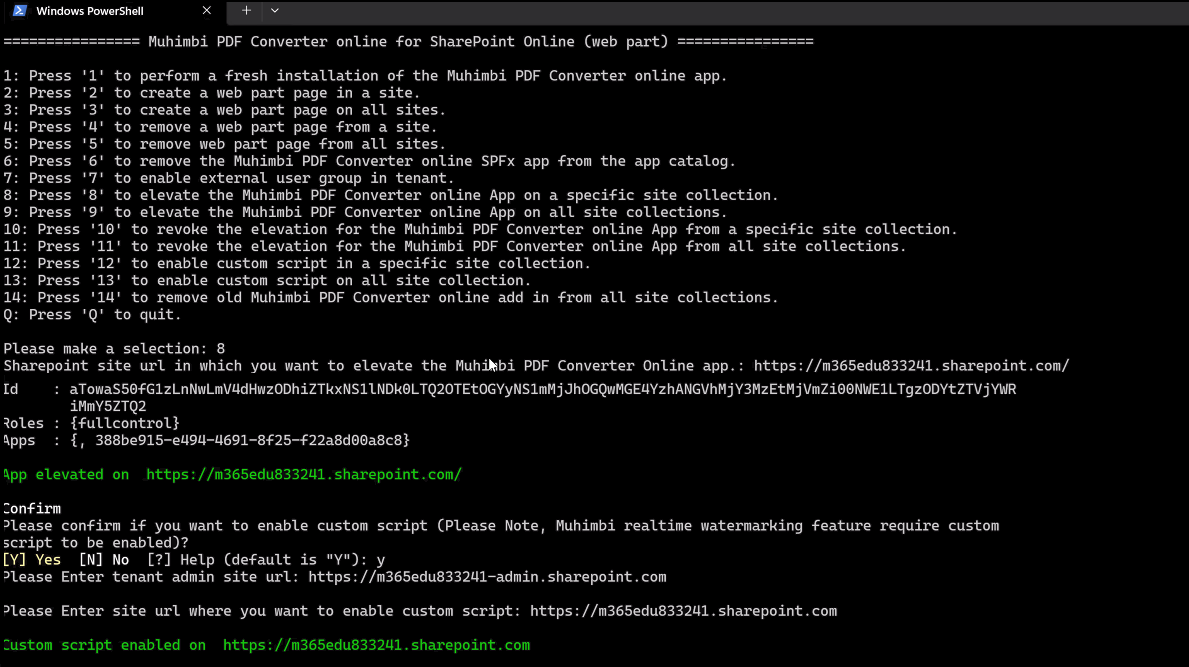The width and height of the screenshot is (1189, 667).
Task: Open a new terminal tab
Action: coord(246,11)
